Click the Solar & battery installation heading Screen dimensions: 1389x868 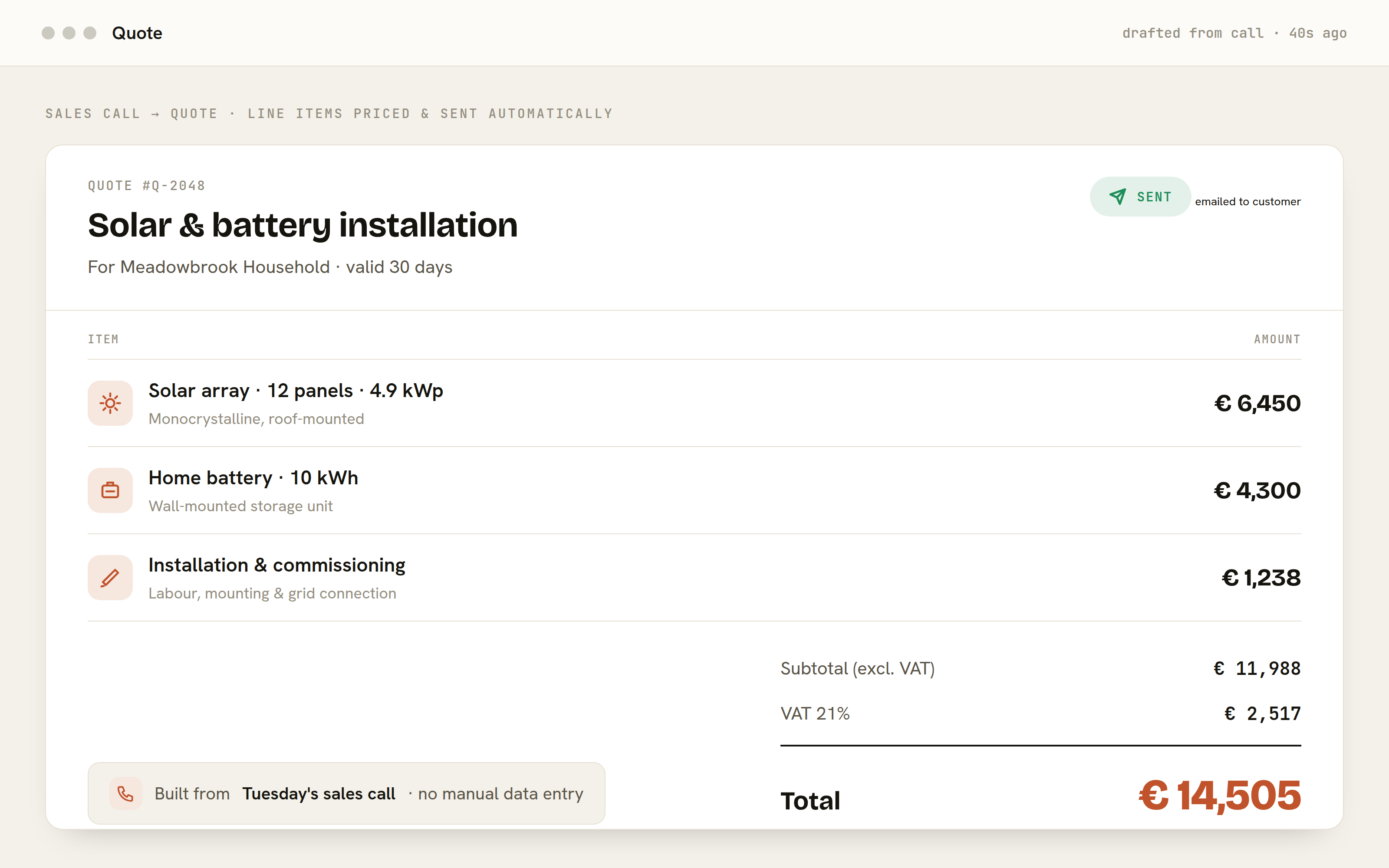click(x=303, y=225)
